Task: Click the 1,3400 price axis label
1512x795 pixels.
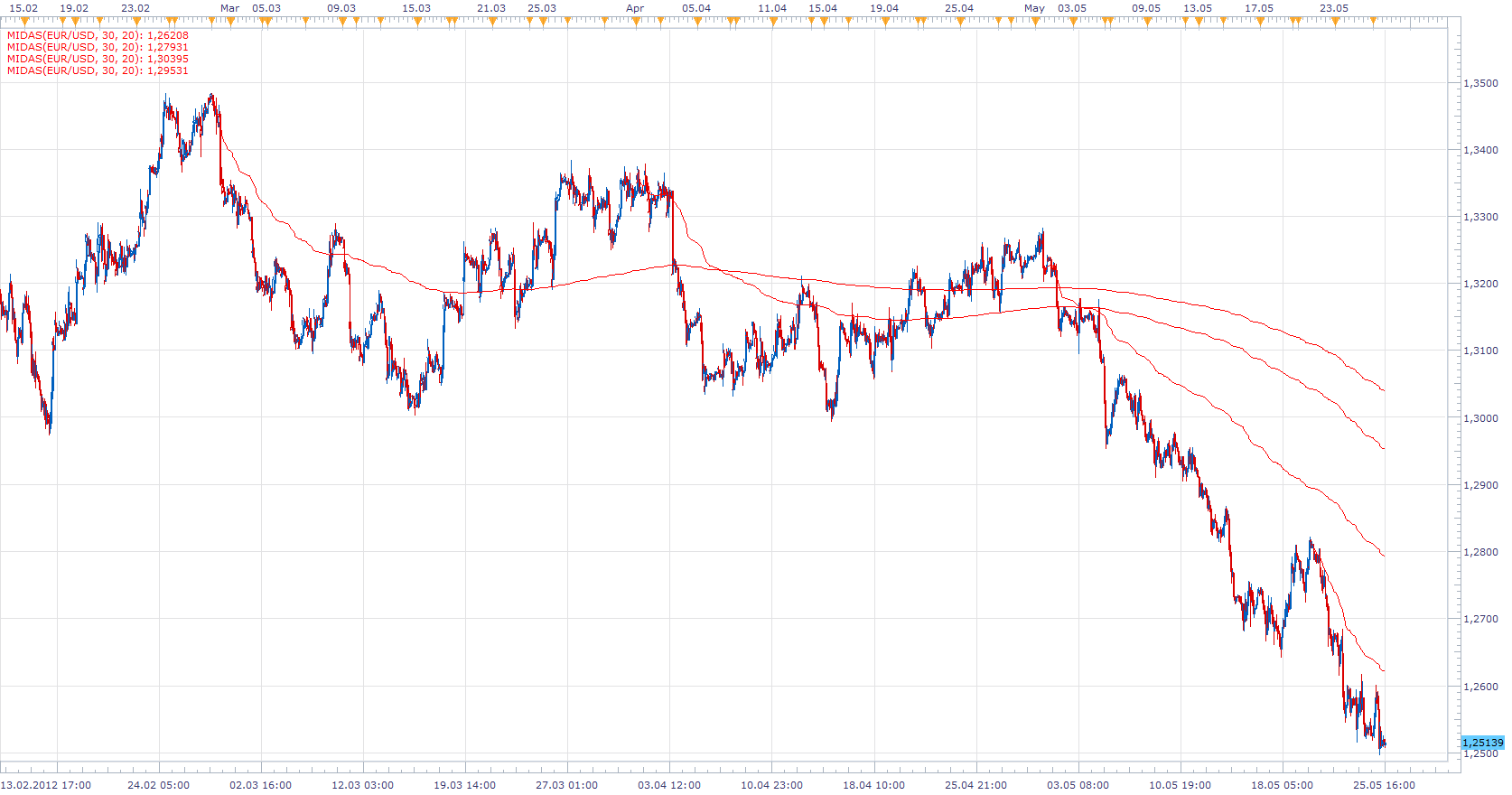Action: tap(1480, 150)
